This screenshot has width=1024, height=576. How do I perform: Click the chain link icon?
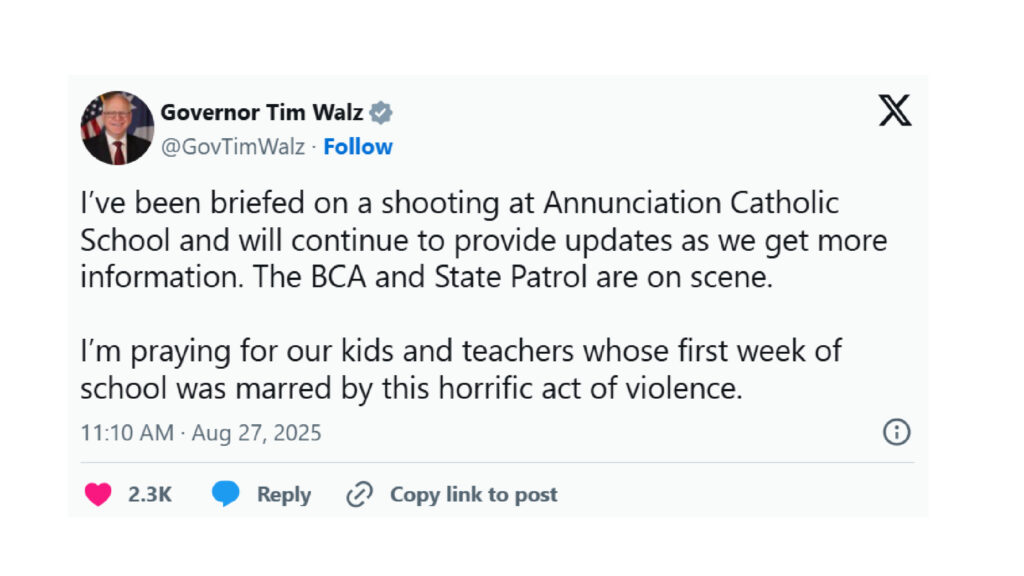coord(359,494)
